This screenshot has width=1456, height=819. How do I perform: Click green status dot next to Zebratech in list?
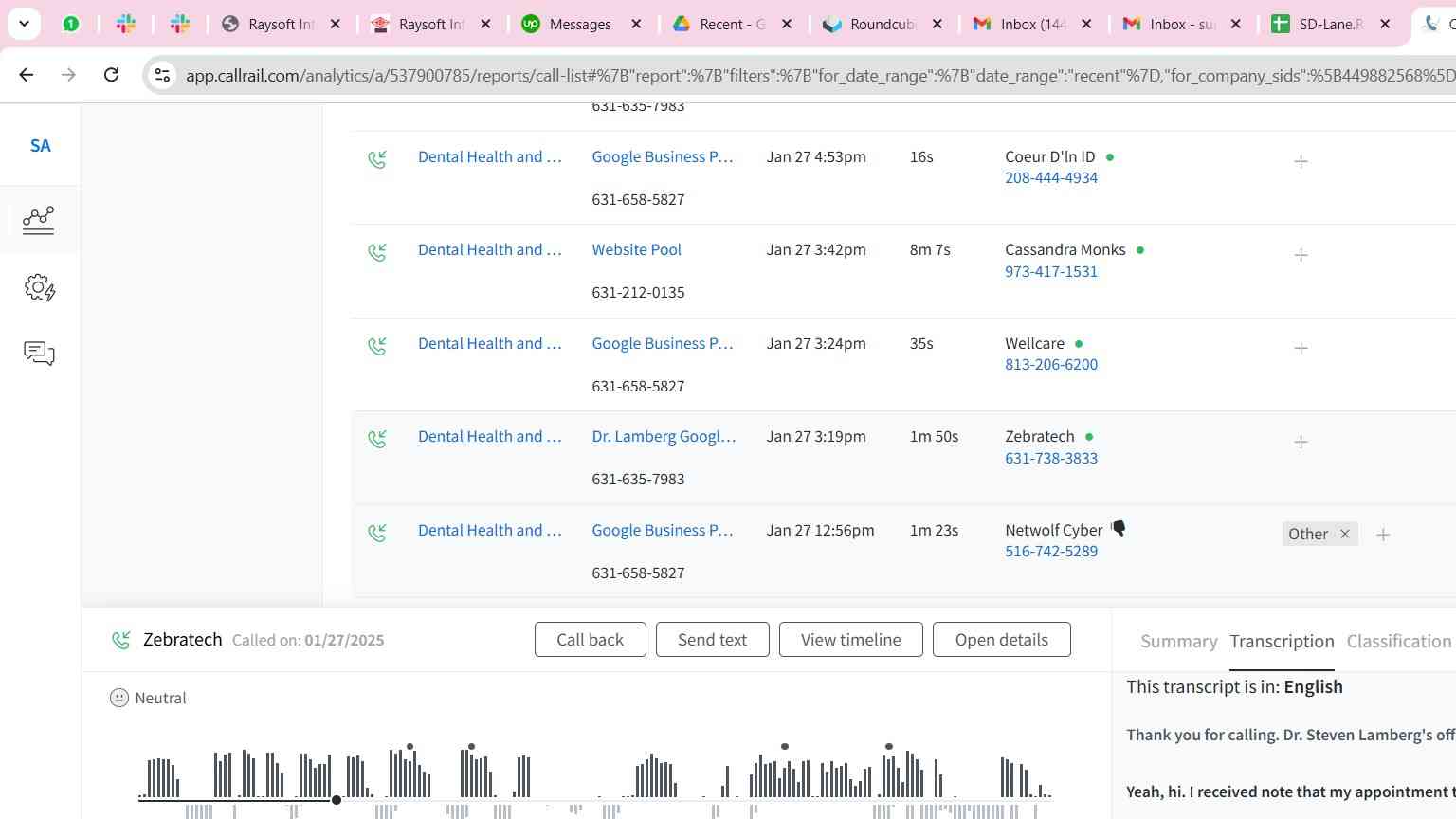1089,437
